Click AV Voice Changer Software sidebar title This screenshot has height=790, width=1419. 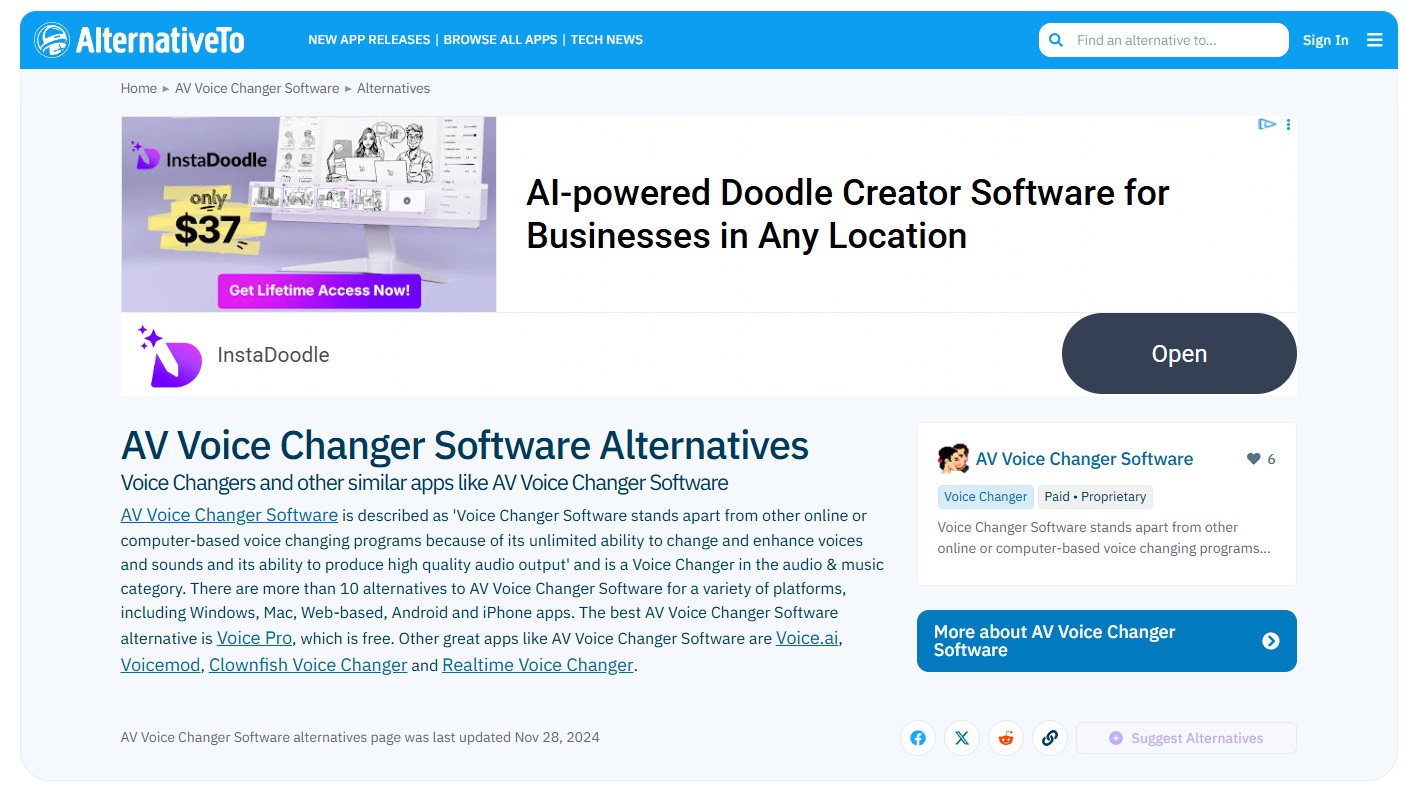pyautogui.click(x=1085, y=459)
